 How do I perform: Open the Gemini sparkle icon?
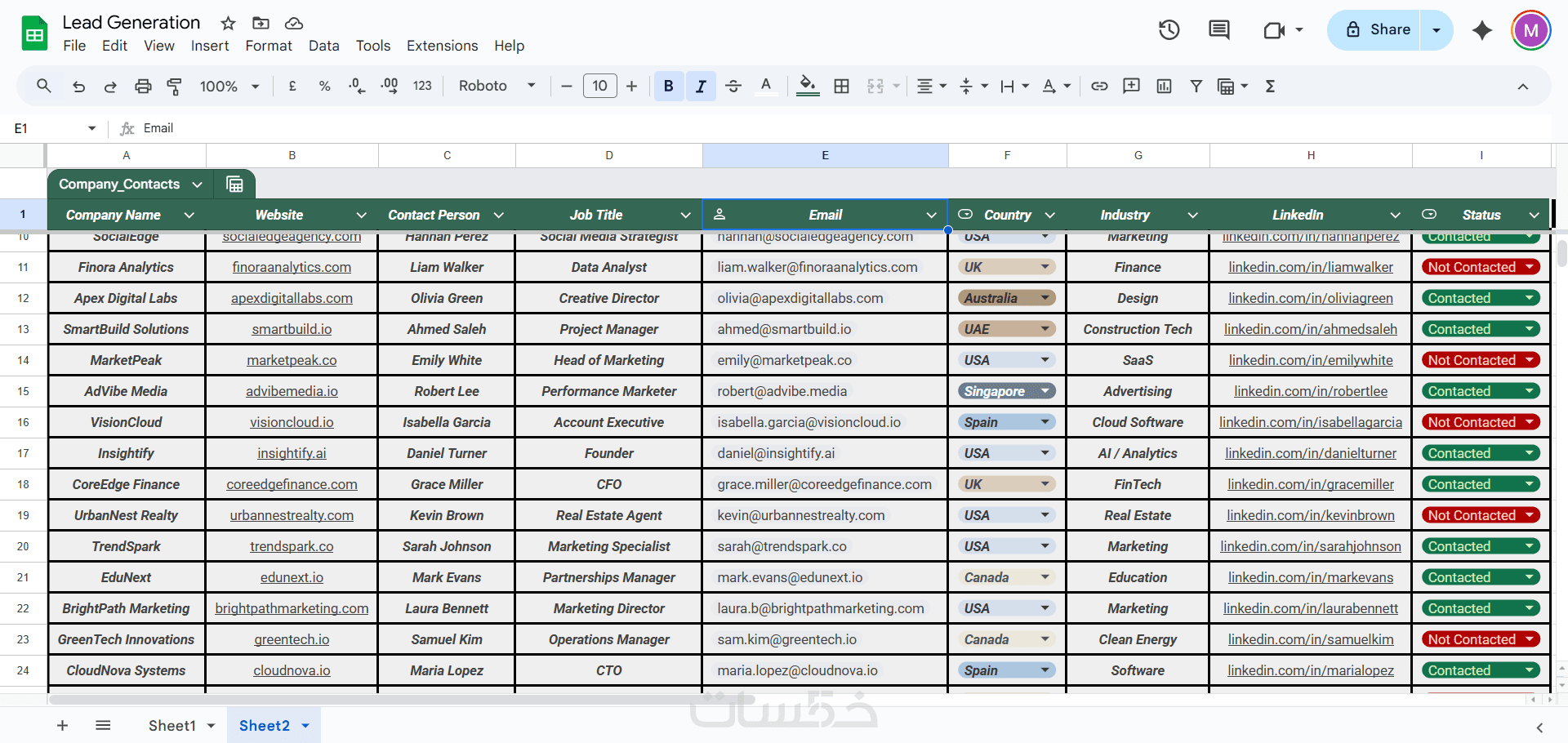point(1482,30)
